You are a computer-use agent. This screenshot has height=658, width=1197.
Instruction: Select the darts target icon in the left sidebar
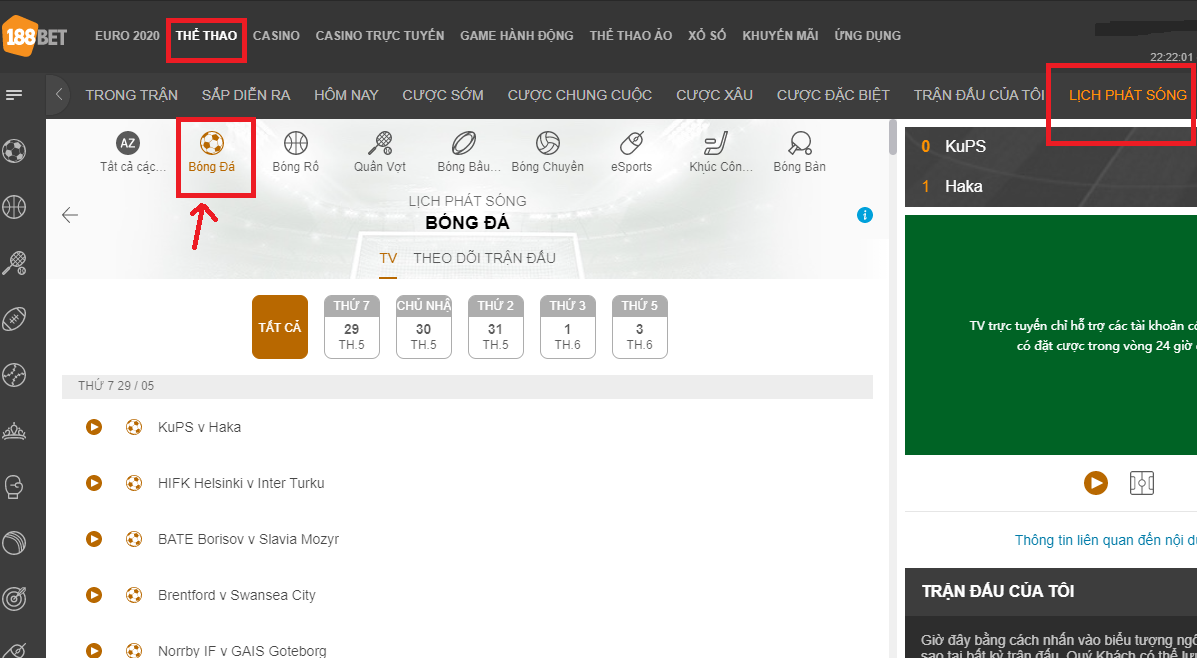[15, 598]
